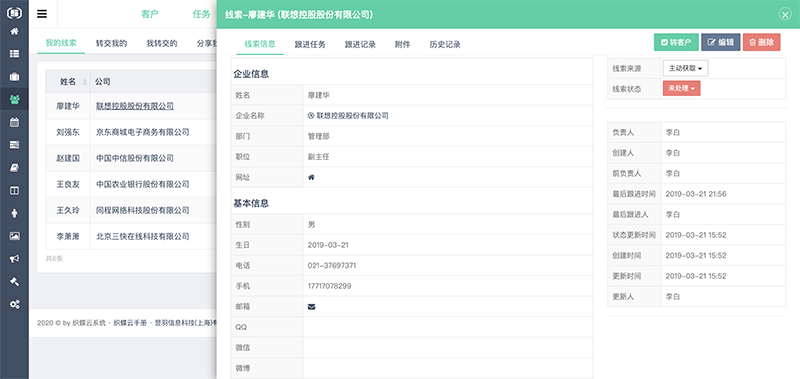
Task: Click 中国中信股份有限公司 in the list
Action: tap(135, 158)
